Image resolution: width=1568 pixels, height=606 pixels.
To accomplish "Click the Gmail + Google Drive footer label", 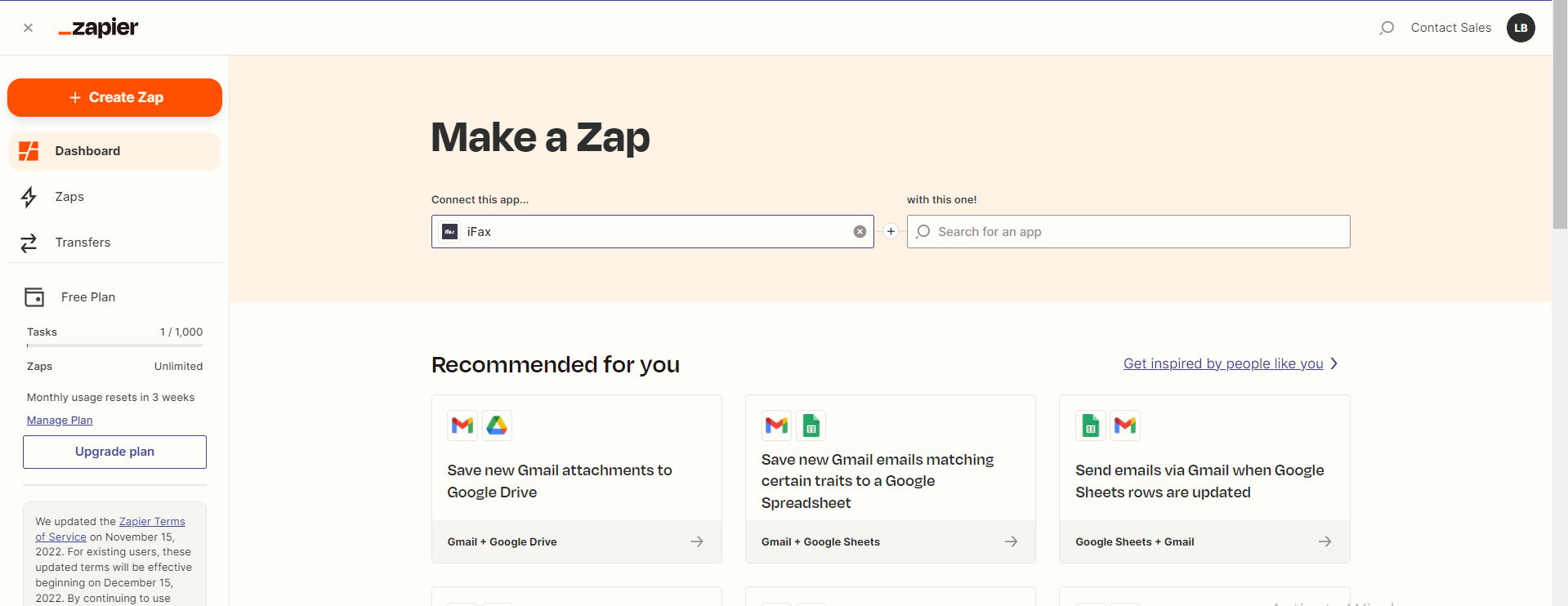I will [x=502, y=542].
